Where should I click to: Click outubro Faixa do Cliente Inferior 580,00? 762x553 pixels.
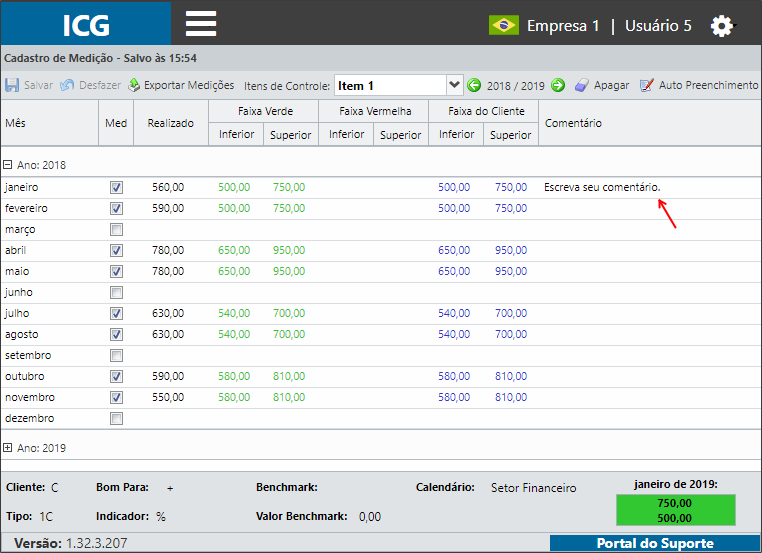454,376
